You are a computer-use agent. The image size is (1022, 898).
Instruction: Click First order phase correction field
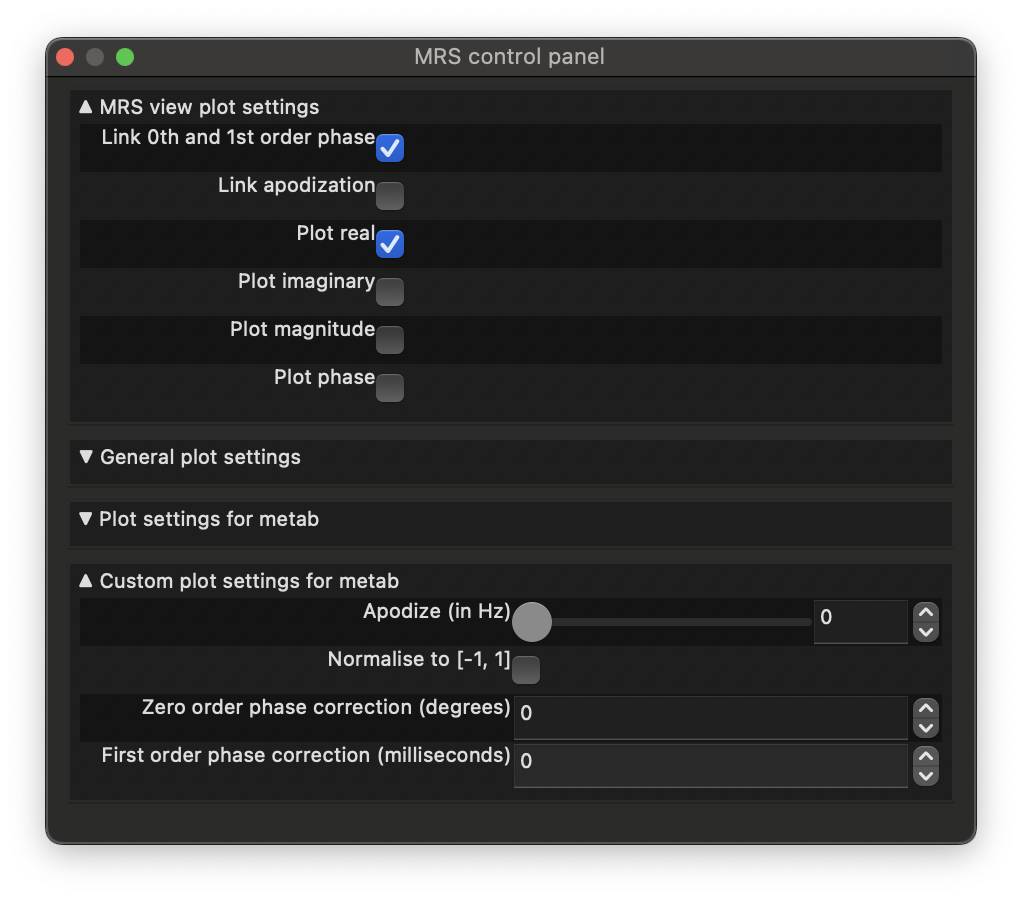[710, 763]
